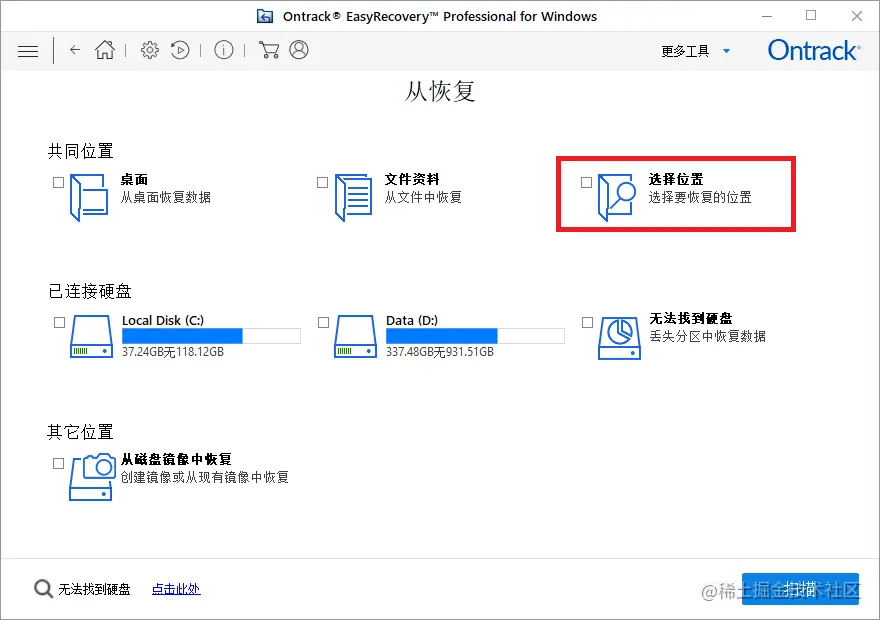Click the 37.24GB无118.12GB text
The image size is (880, 620).
173,352
